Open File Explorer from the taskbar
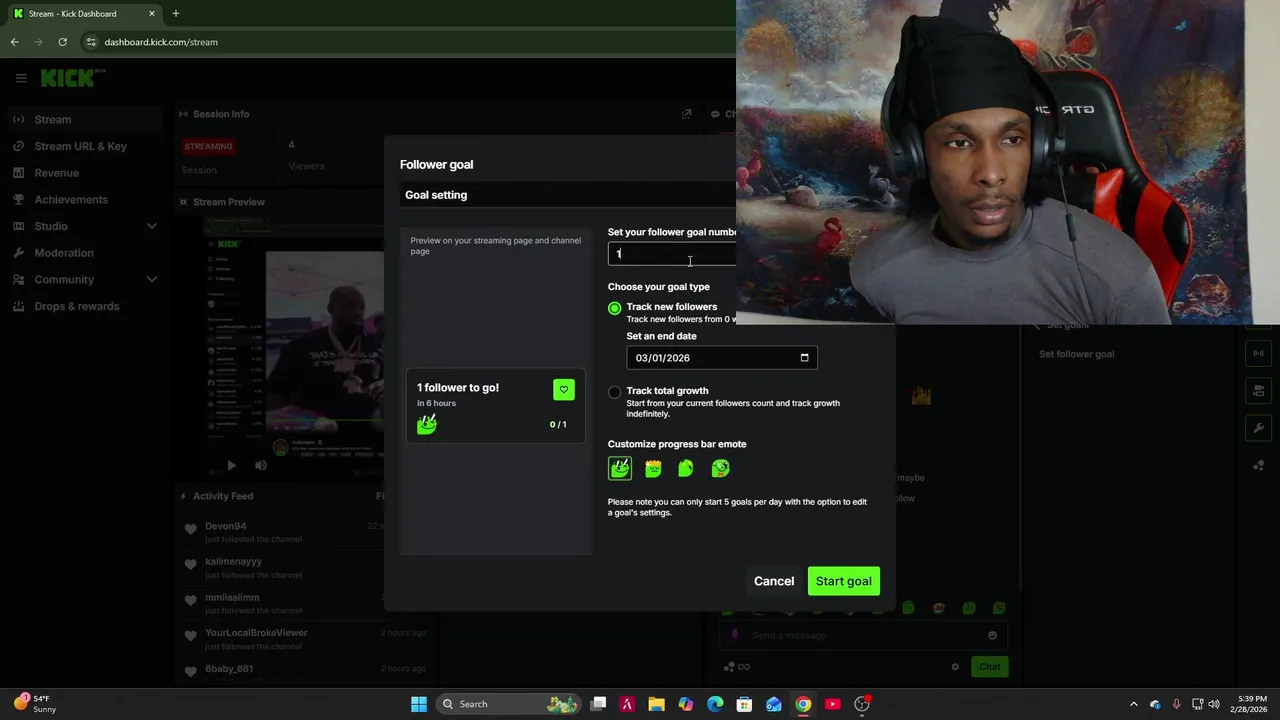This screenshot has height=720, width=1280. point(656,704)
